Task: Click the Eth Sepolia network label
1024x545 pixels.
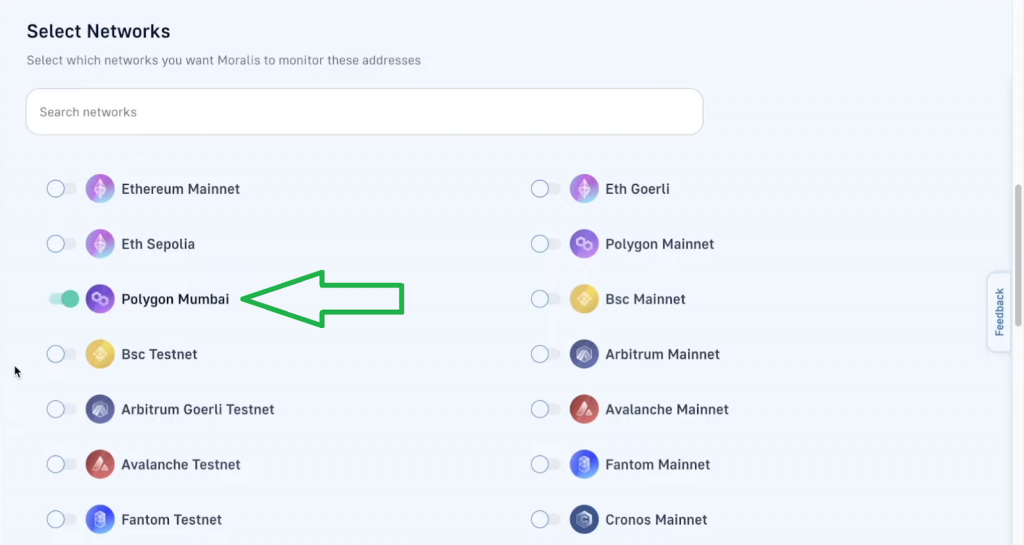Action: click(158, 244)
